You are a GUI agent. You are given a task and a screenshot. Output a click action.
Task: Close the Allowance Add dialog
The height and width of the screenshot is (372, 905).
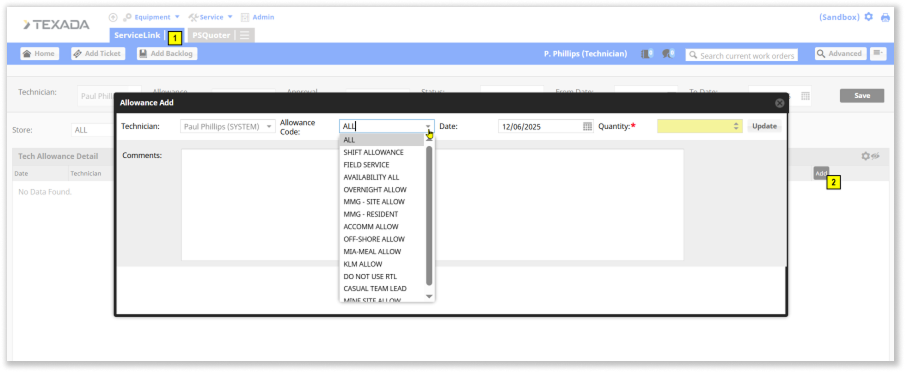tap(779, 103)
